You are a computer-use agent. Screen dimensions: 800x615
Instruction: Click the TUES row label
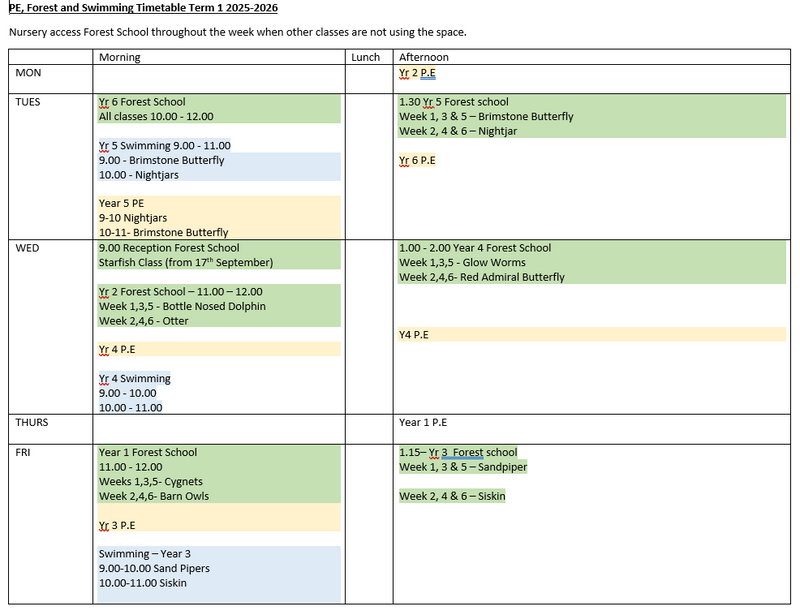[29, 102]
